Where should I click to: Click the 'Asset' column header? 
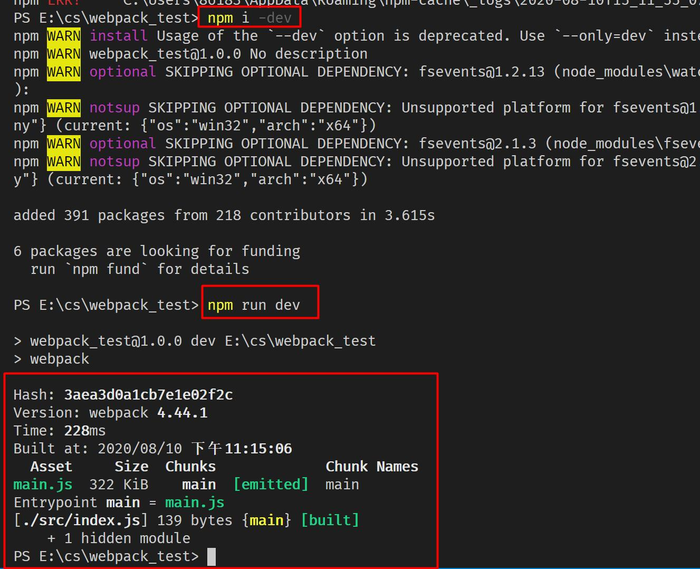tap(51, 467)
